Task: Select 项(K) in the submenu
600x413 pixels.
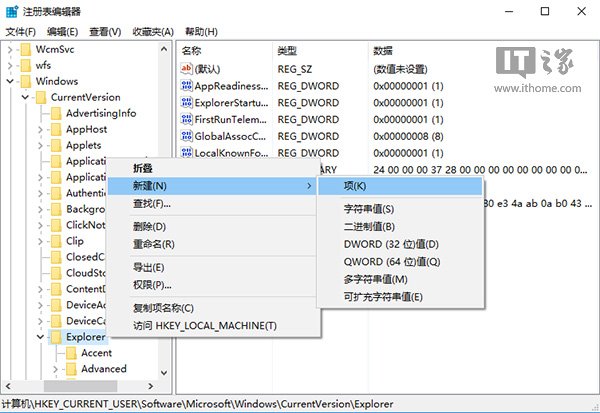Action: click(400, 186)
